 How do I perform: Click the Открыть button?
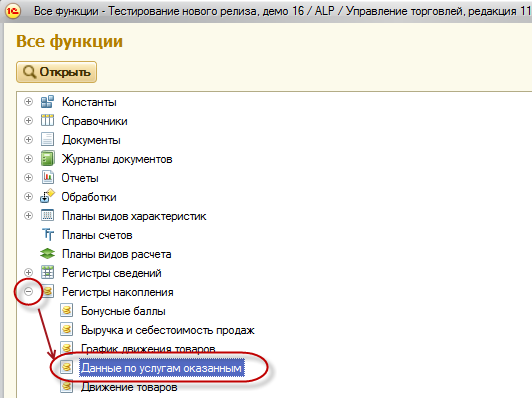pyautogui.click(x=56, y=72)
